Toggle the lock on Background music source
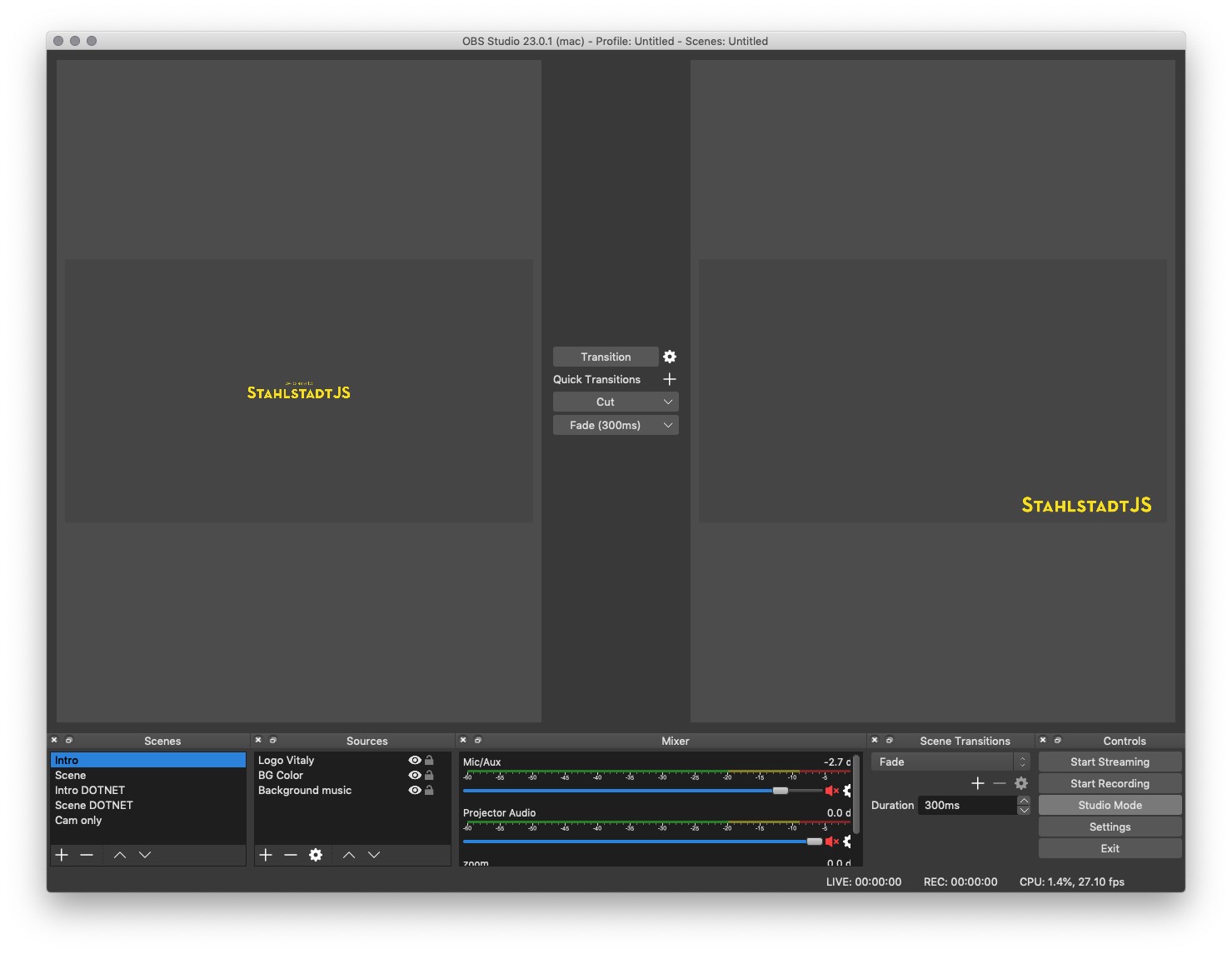The height and width of the screenshot is (954, 1232). coord(429,790)
